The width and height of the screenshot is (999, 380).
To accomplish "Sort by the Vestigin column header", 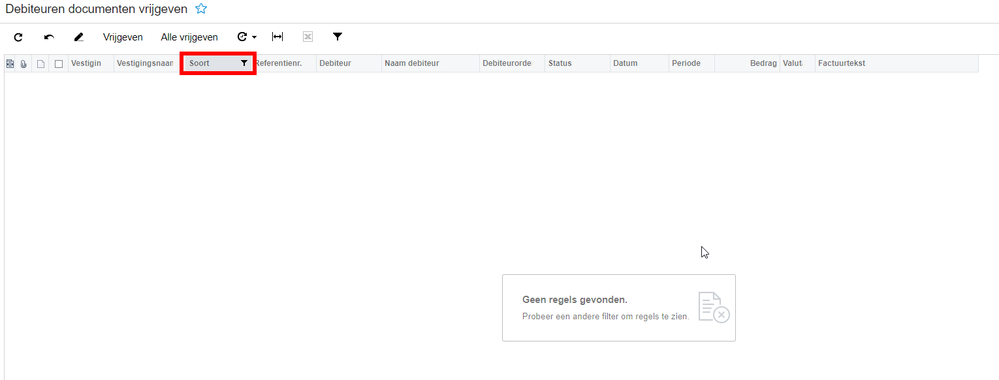I will pyautogui.click(x=91, y=64).
